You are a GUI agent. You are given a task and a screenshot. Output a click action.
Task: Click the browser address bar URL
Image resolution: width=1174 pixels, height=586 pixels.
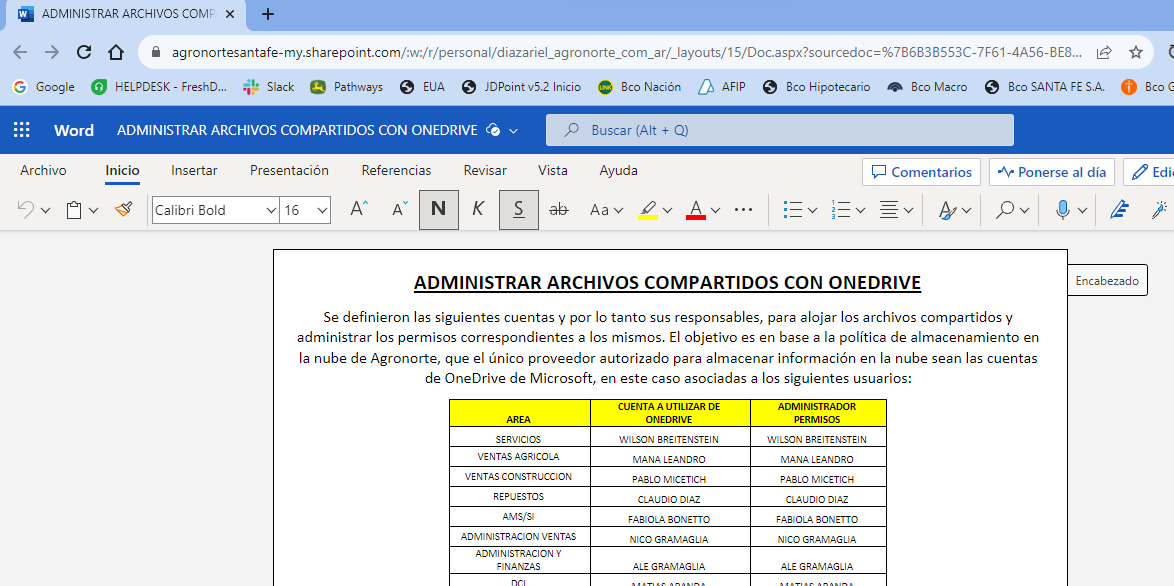(x=627, y=52)
